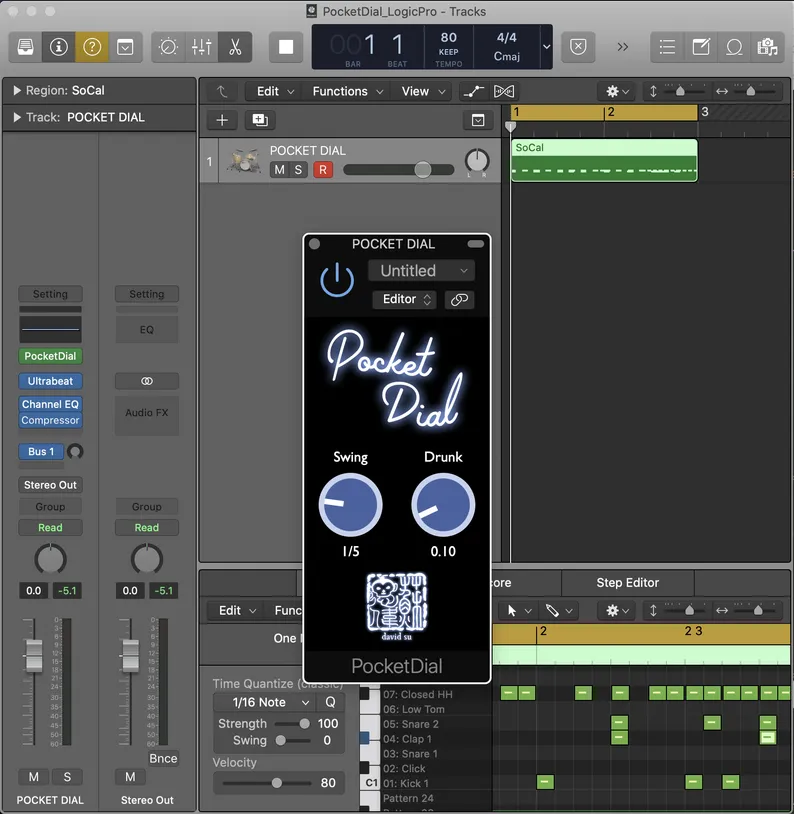The height and width of the screenshot is (814, 794).
Task: Select the SoCal region in Tracks
Action: [604, 160]
